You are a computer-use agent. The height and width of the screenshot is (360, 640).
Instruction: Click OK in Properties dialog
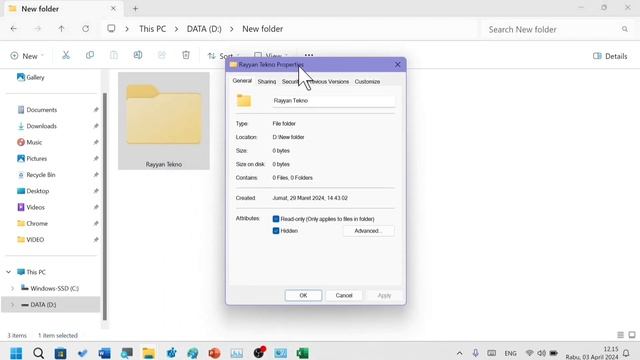[303, 295]
